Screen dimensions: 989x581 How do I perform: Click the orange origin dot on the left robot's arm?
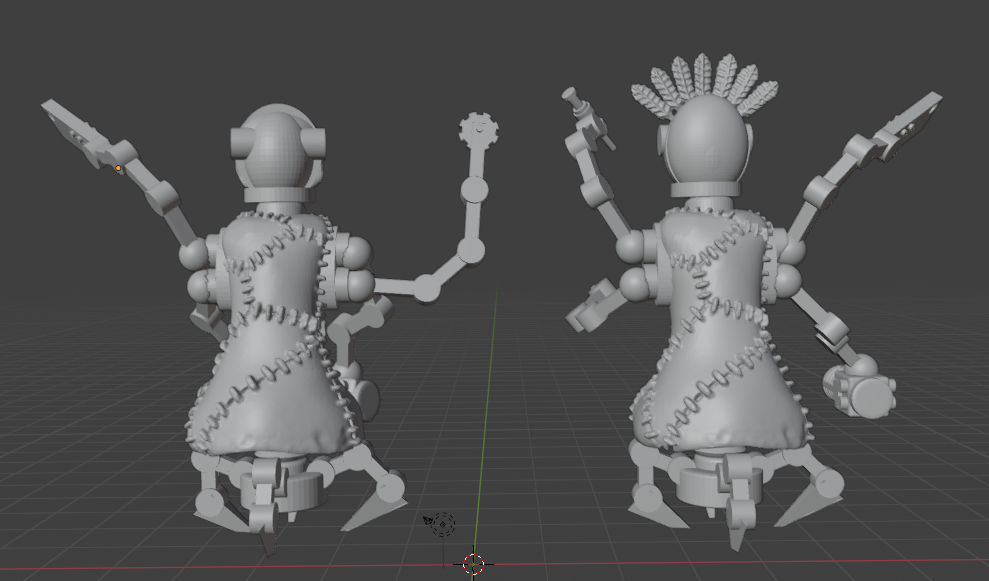coord(119,168)
